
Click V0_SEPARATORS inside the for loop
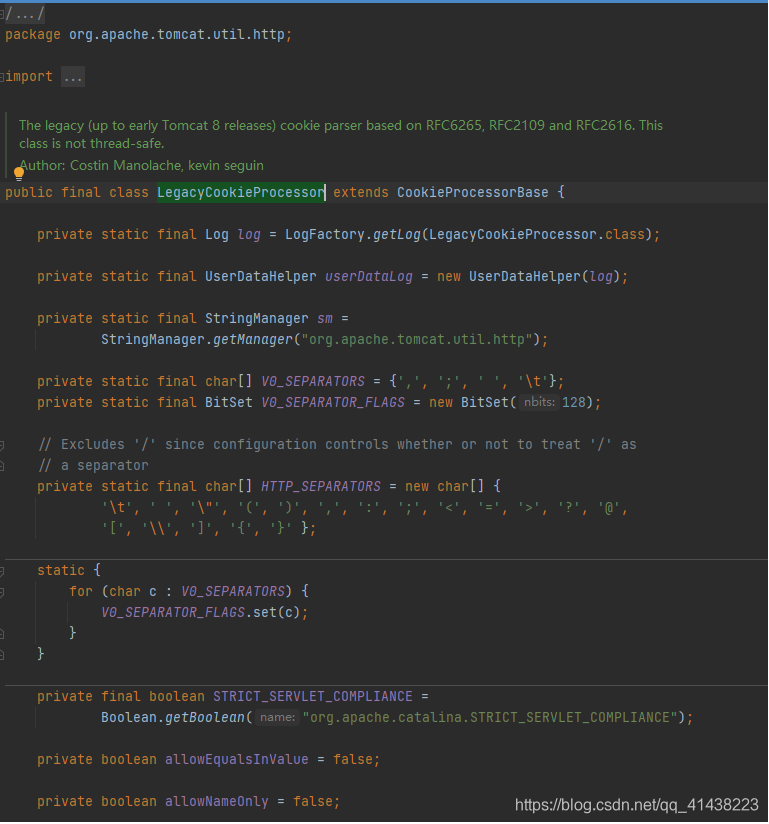point(233,592)
